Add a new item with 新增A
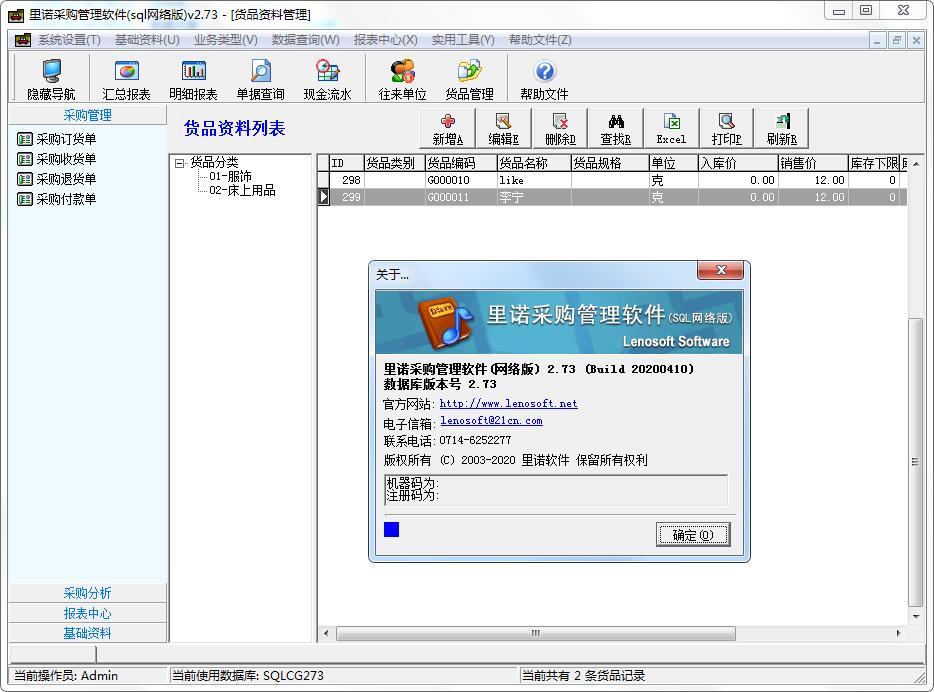Image resolution: width=934 pixels, height=692 pixels. [447, 129]
